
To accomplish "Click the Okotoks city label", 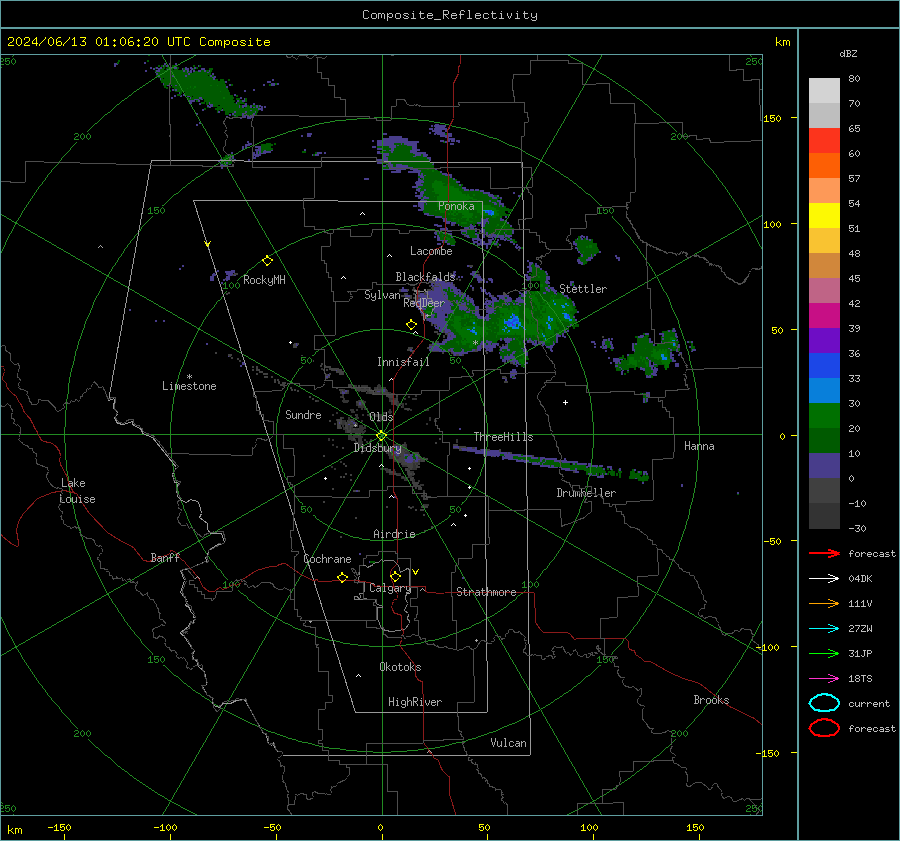I will (x=400, y=667).
